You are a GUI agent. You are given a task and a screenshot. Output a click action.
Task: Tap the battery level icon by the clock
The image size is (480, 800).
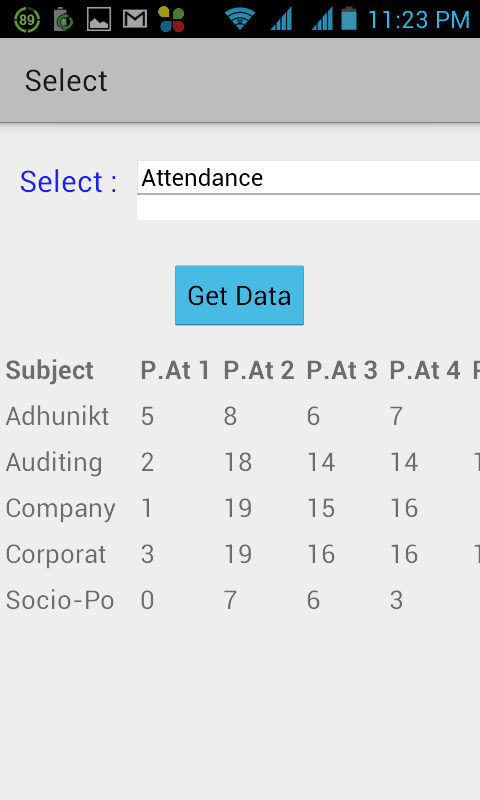click(x=349, y=18)
